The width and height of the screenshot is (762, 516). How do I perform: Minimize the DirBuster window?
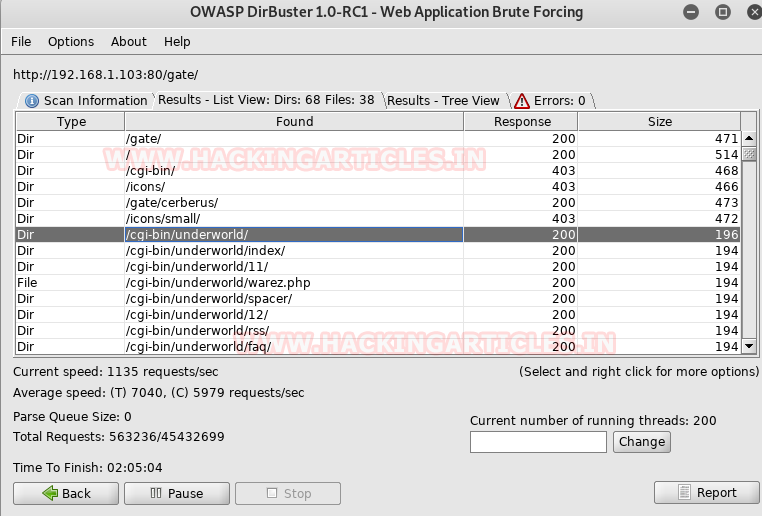click(x=691, y=12)
